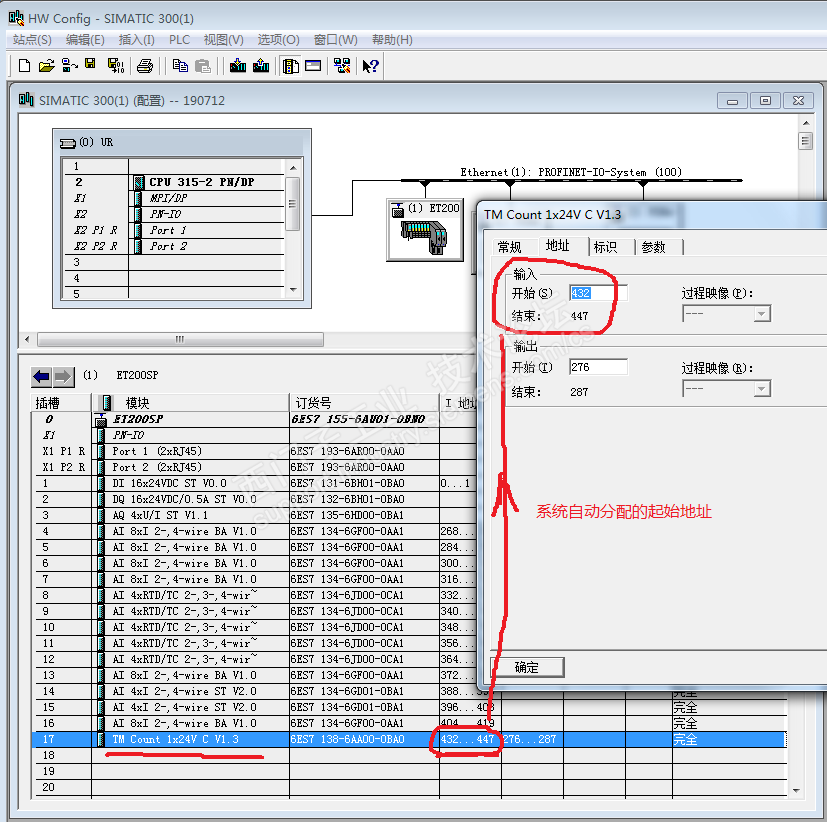Click the consistency check network icon
This screenshot has width=827, height=822.
tap(342, 66)
